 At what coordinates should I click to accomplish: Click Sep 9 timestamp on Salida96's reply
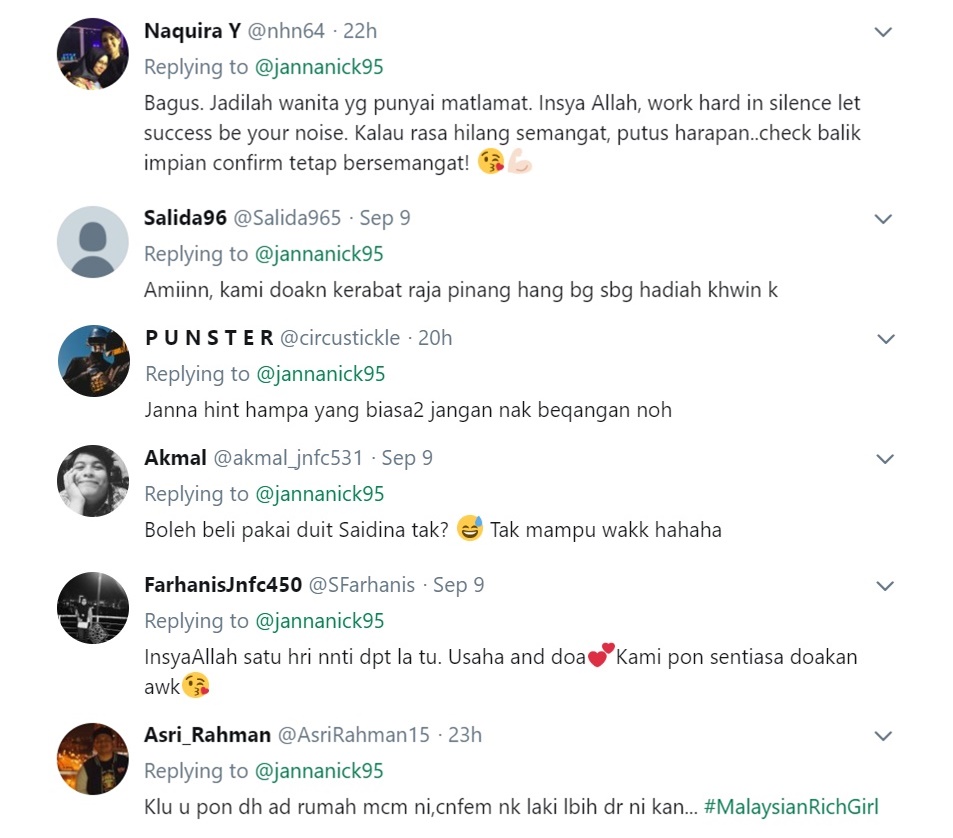click(385, 218)
